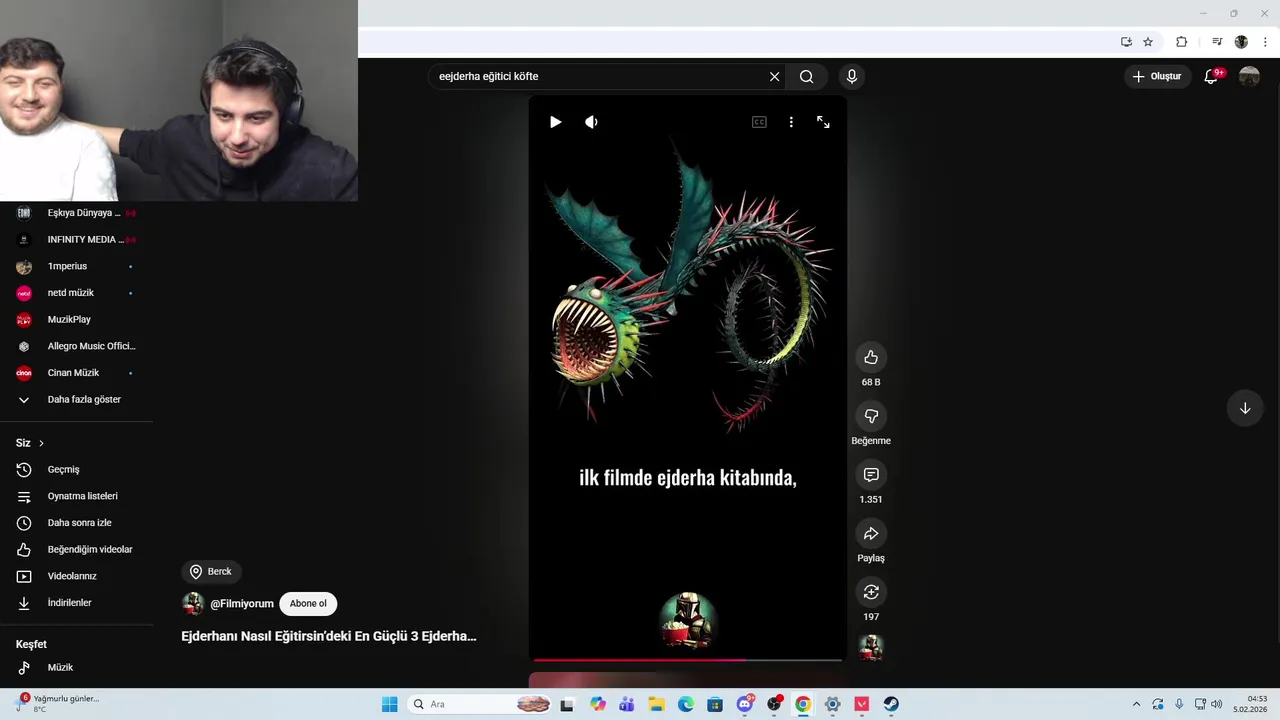Viewport: 1280px width, 720px height.
Task: Open the Short title 'Ejderhanı Nasıl Eğitirsin'deki...'
Action: point(329,636)
